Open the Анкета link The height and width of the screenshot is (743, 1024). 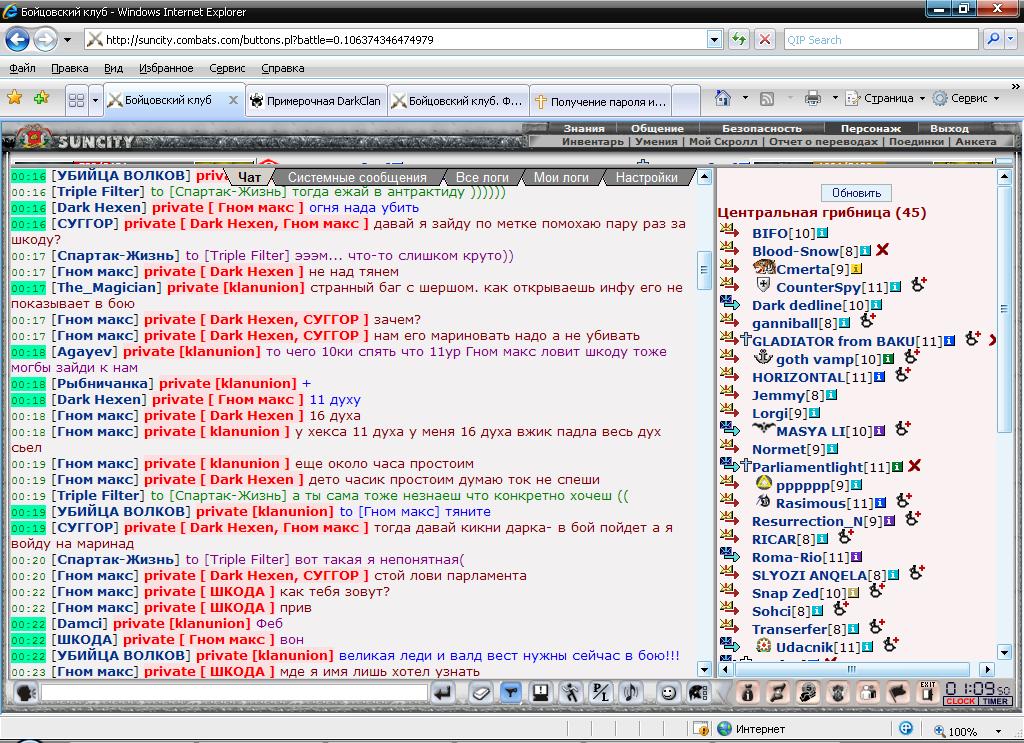pos(976,141)
